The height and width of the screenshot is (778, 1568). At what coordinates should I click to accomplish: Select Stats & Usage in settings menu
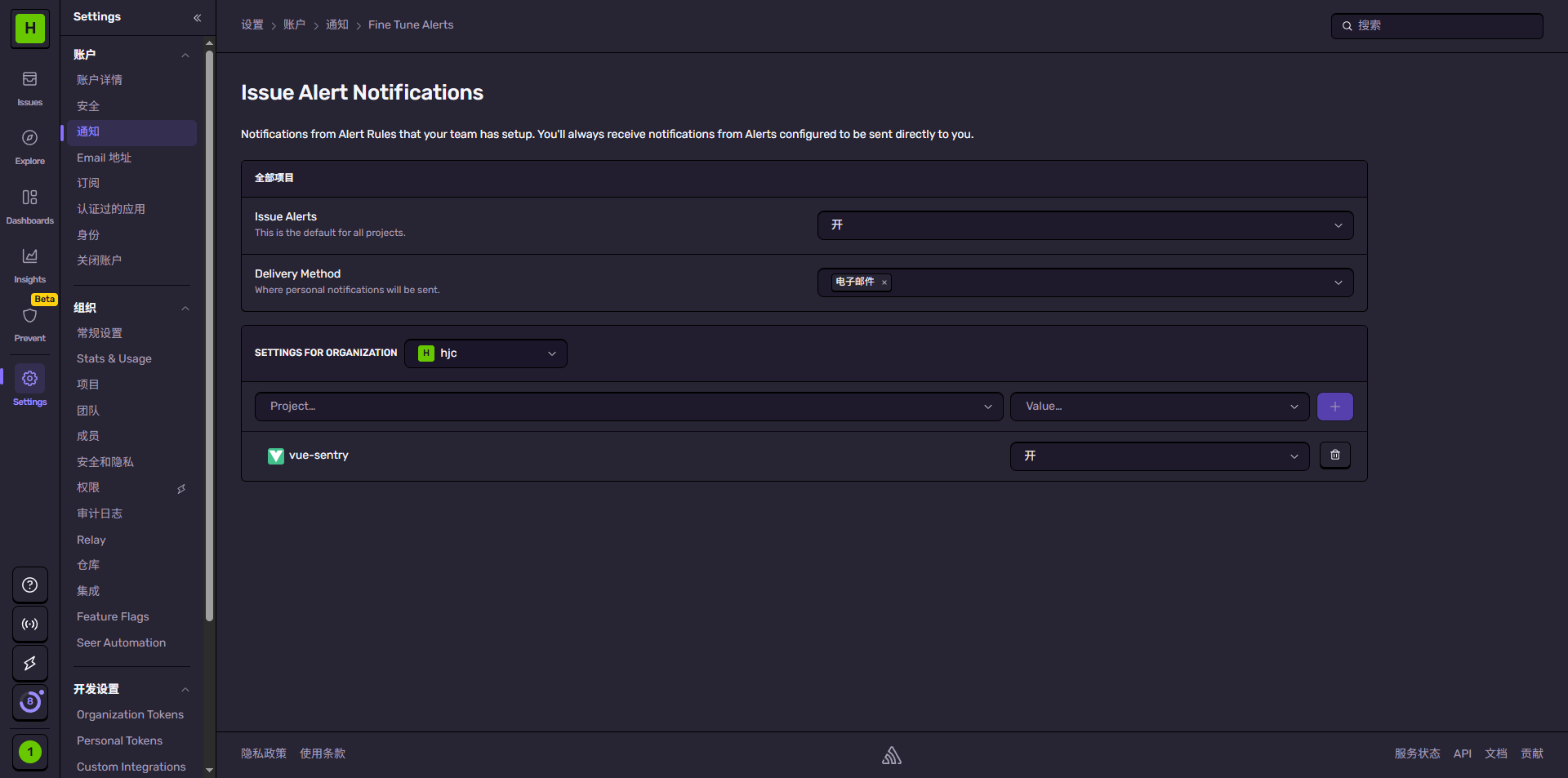point(114,359)
